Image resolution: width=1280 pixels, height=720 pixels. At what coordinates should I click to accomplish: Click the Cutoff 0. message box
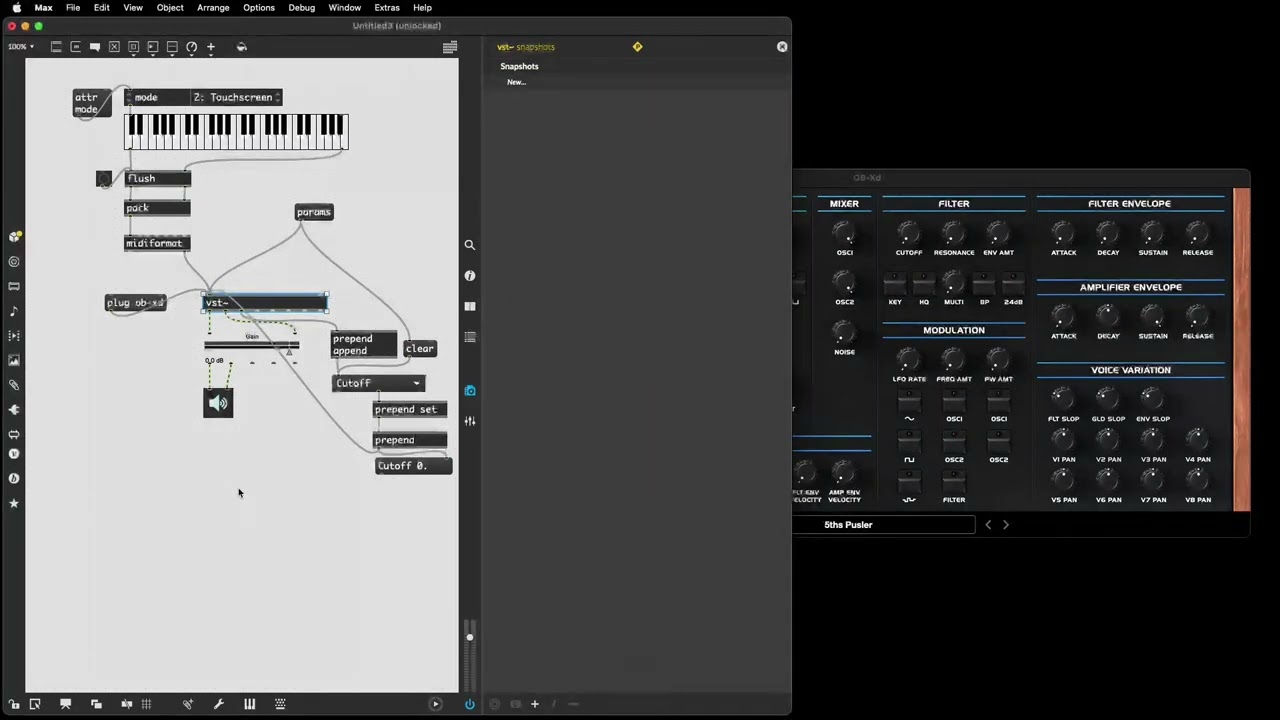click(x=413, y=466)
